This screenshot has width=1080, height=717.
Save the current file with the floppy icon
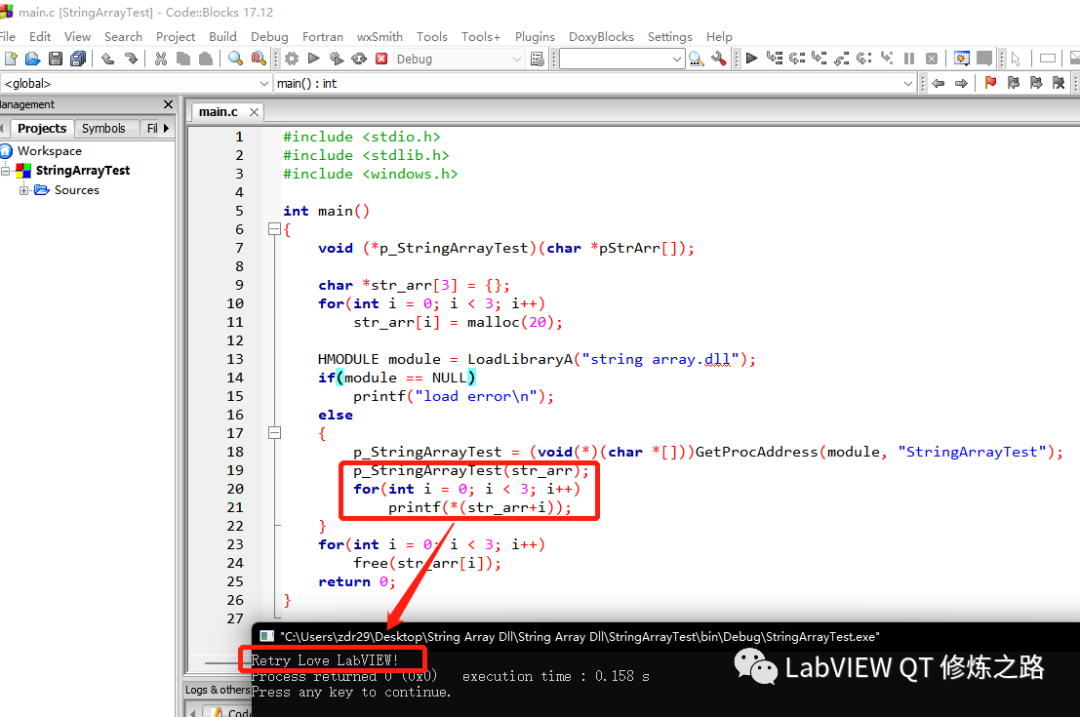pos(56,59)
